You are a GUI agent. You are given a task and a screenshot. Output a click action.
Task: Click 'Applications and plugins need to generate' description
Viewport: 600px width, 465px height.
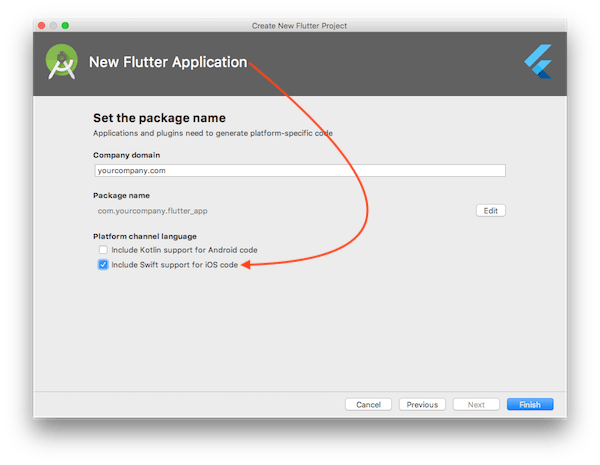click(x=213, y=133)
